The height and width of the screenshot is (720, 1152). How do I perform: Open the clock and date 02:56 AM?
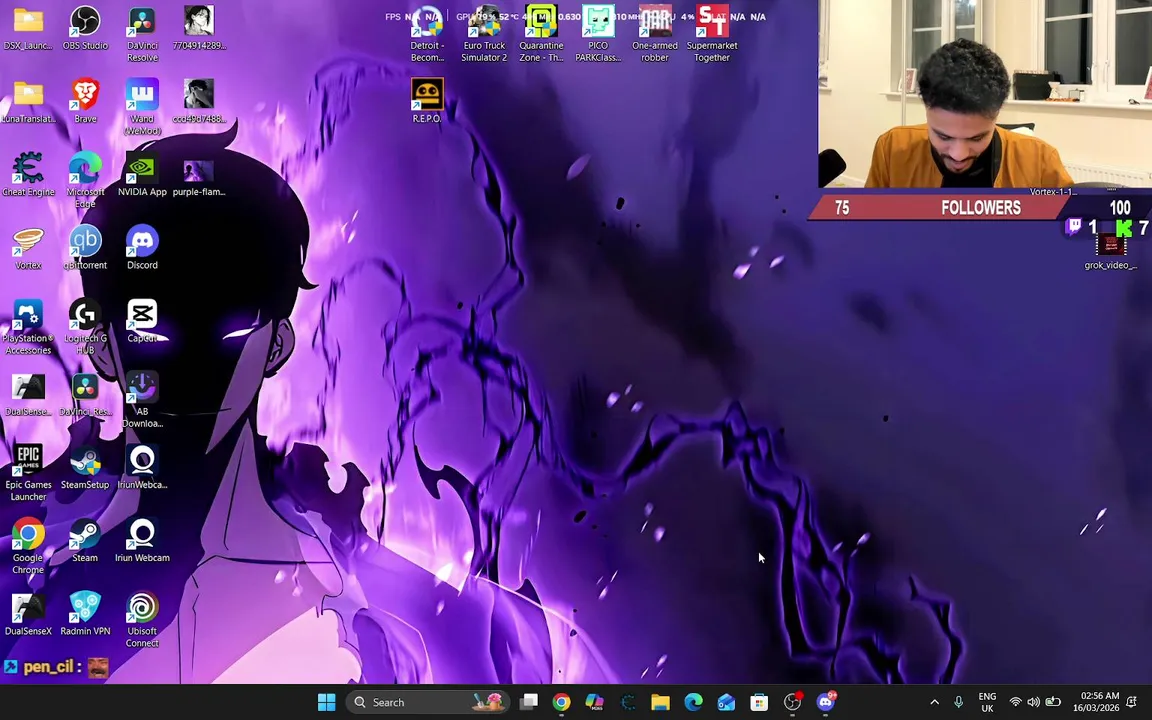[1095, 702]
